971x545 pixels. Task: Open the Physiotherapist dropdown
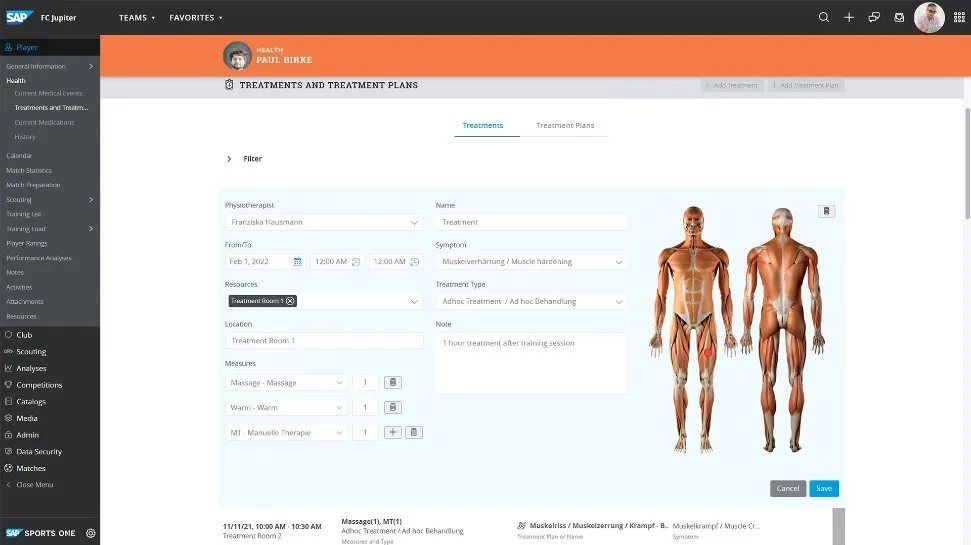point(415,222)
